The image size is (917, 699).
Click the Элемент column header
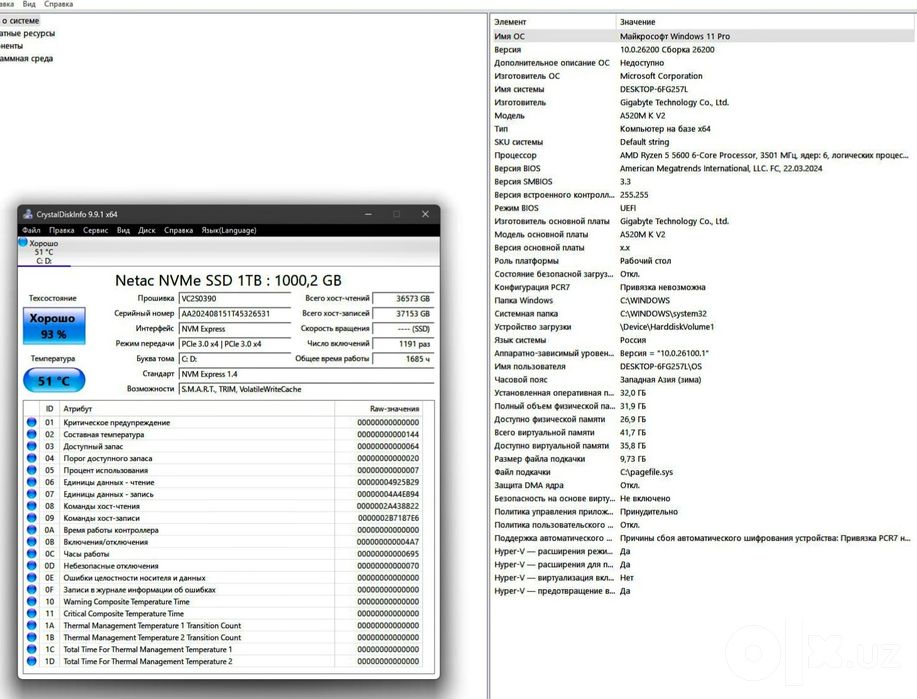[x=553, y=22]
